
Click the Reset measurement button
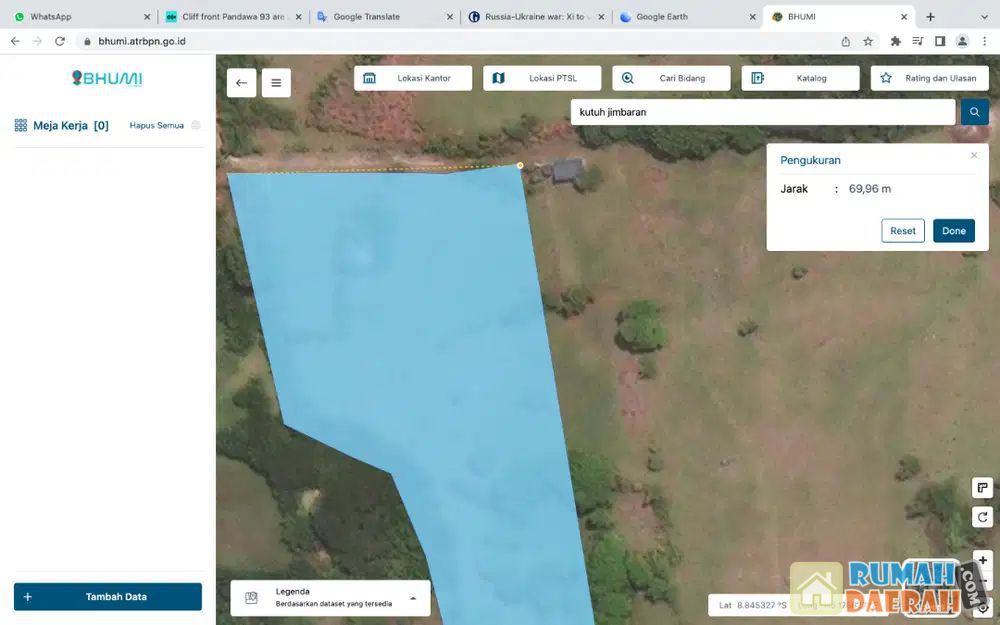tap(902, 231)
